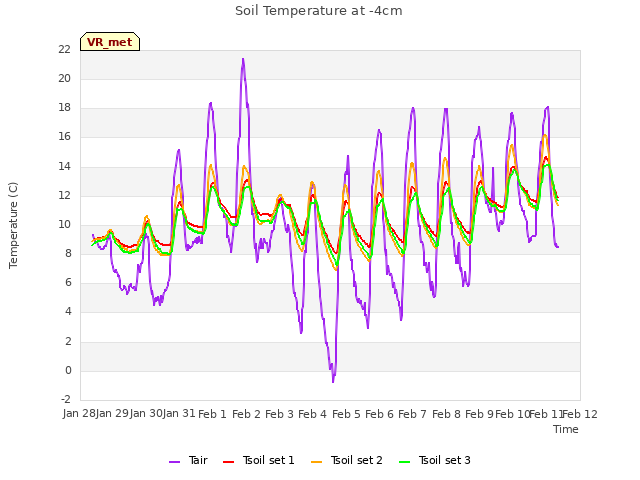Click the 18 y-axis tick label

tap(64, 108)
